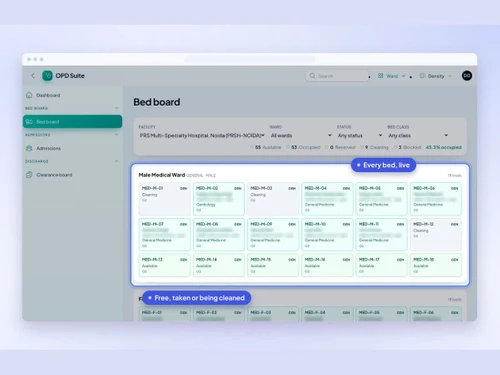Click the 0 Reserved count
Screen dimensions: 500x375
pos(340,147)
